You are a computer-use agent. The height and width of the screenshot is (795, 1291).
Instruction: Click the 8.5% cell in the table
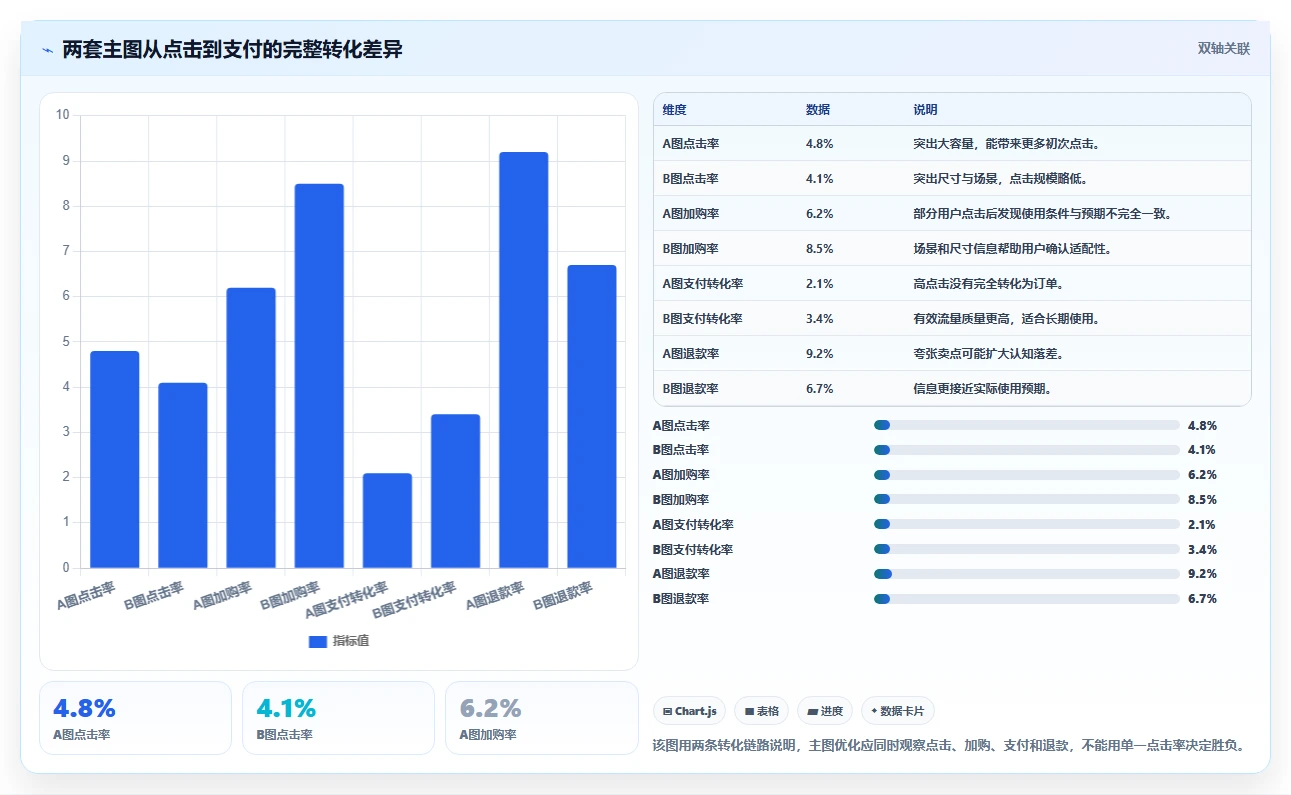(x=819, y=249)
